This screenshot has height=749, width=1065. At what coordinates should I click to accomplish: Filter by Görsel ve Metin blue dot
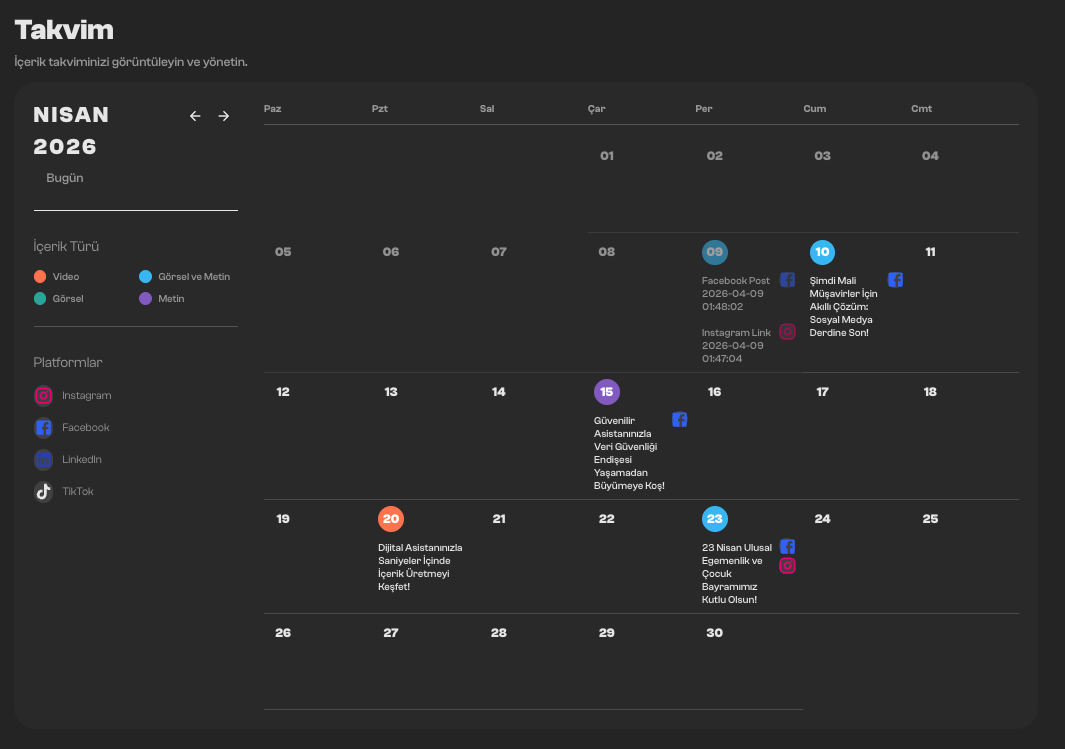coord(145,276)
